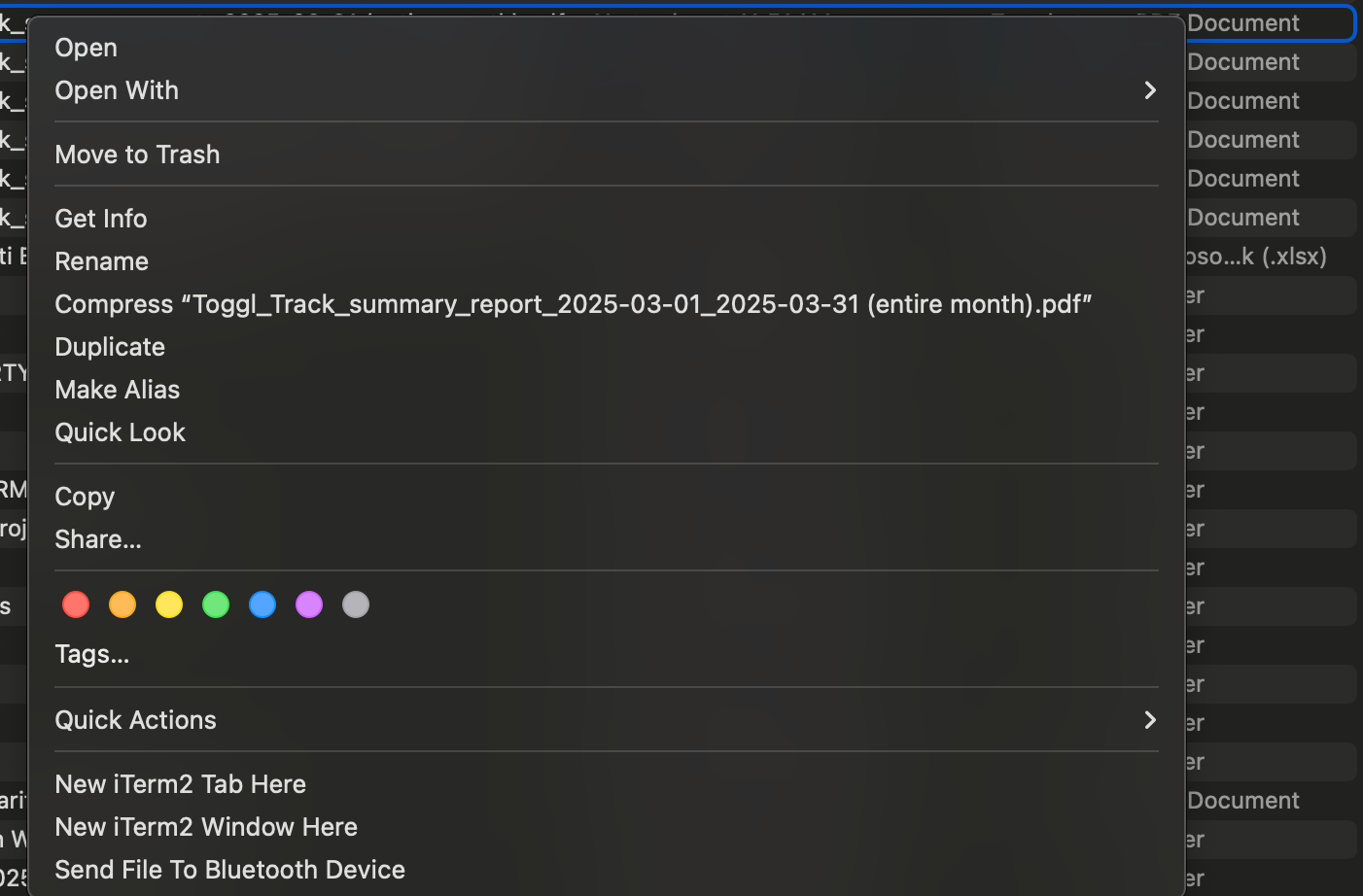Select Move to Trash
Viewport: 1363px width, 896px height.
coord(607,155)
